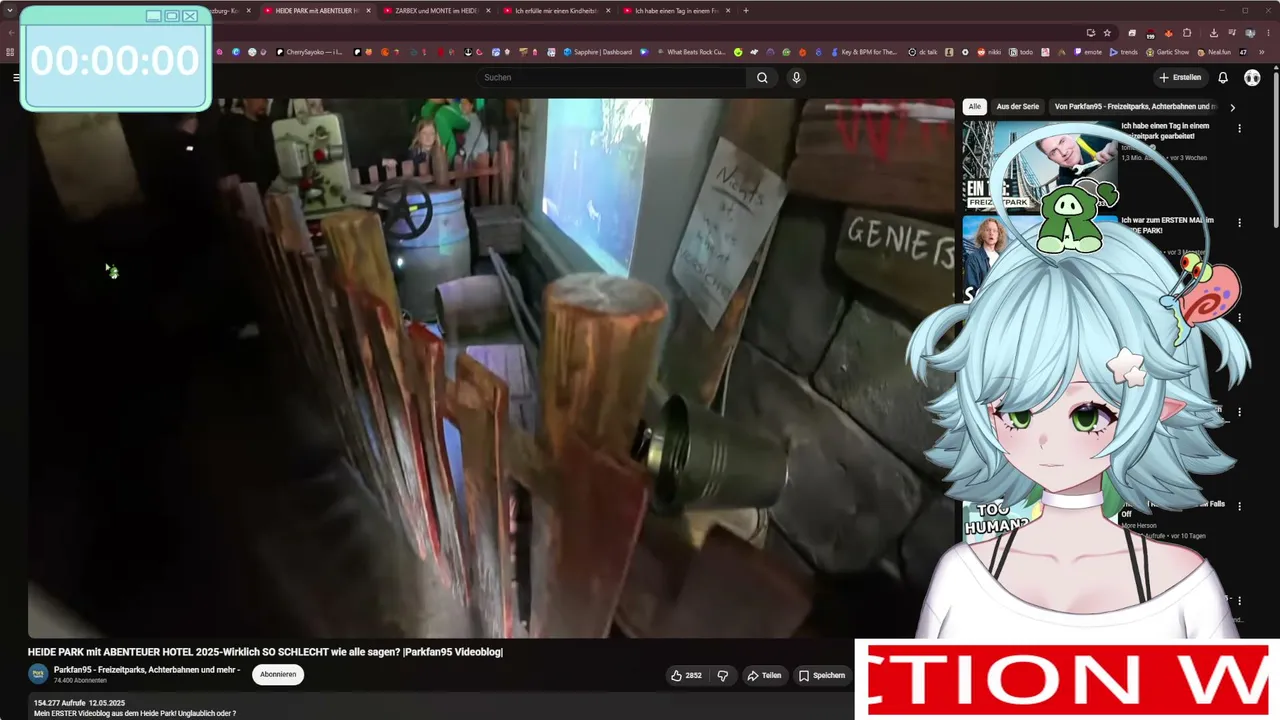The height and width of the screenshot is (720, 1280).
Task: Open the 'emote' bookmark
Action: 1086,52
